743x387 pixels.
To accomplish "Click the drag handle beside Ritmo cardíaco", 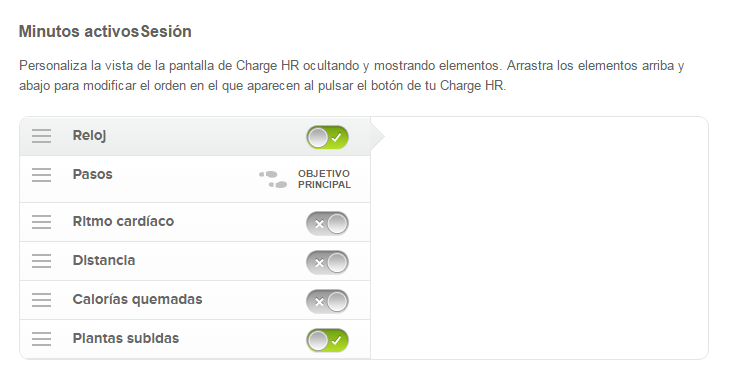I will (x=42, y=222).
